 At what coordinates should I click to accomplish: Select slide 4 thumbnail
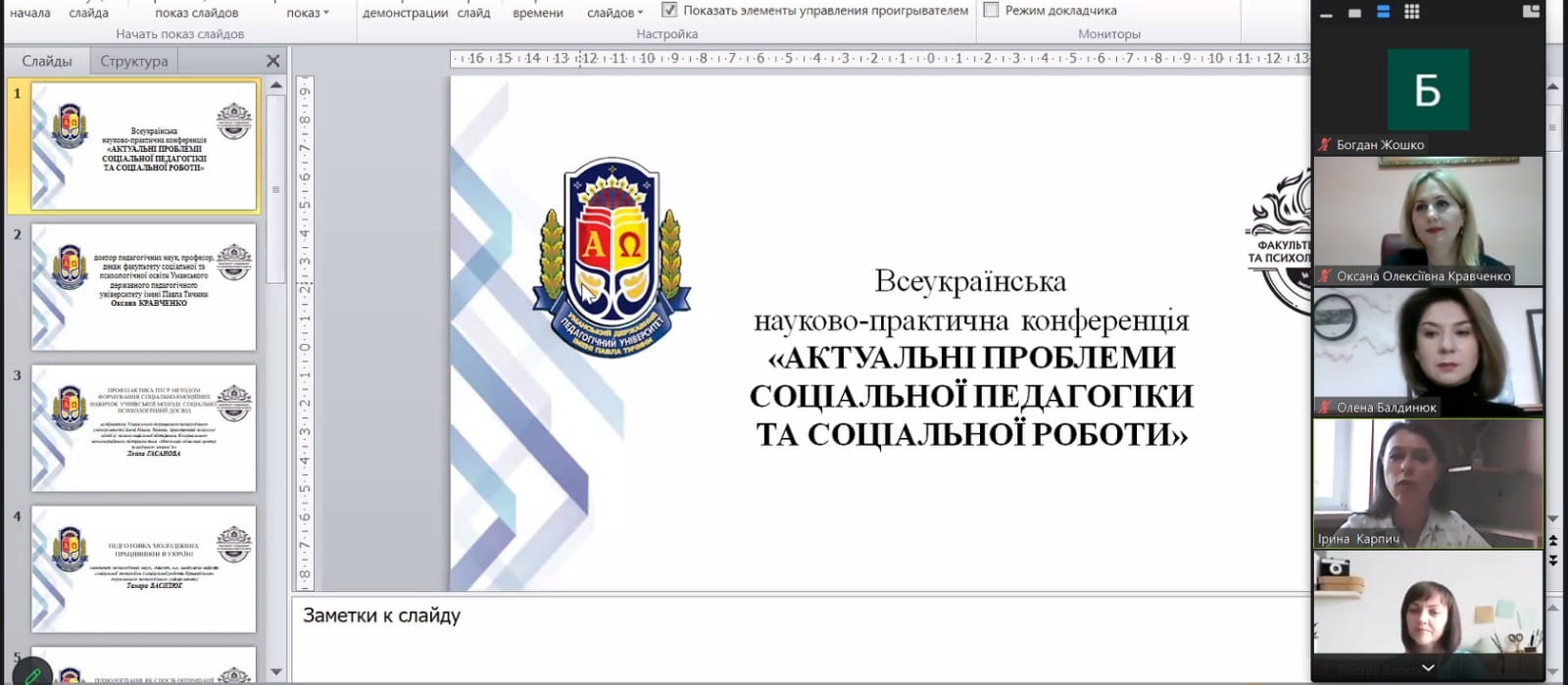coord(144,569)
